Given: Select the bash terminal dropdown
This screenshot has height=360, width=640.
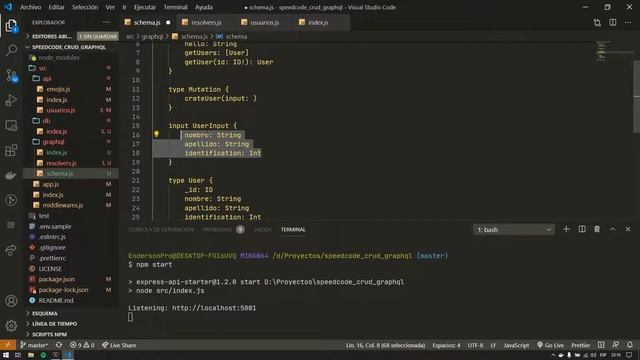Looking at the screenshot, I should 514,230.
